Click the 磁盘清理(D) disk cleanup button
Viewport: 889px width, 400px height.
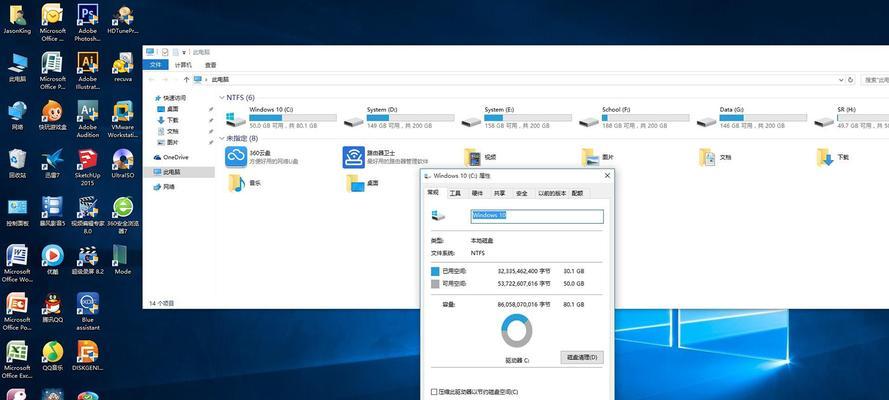582,358
